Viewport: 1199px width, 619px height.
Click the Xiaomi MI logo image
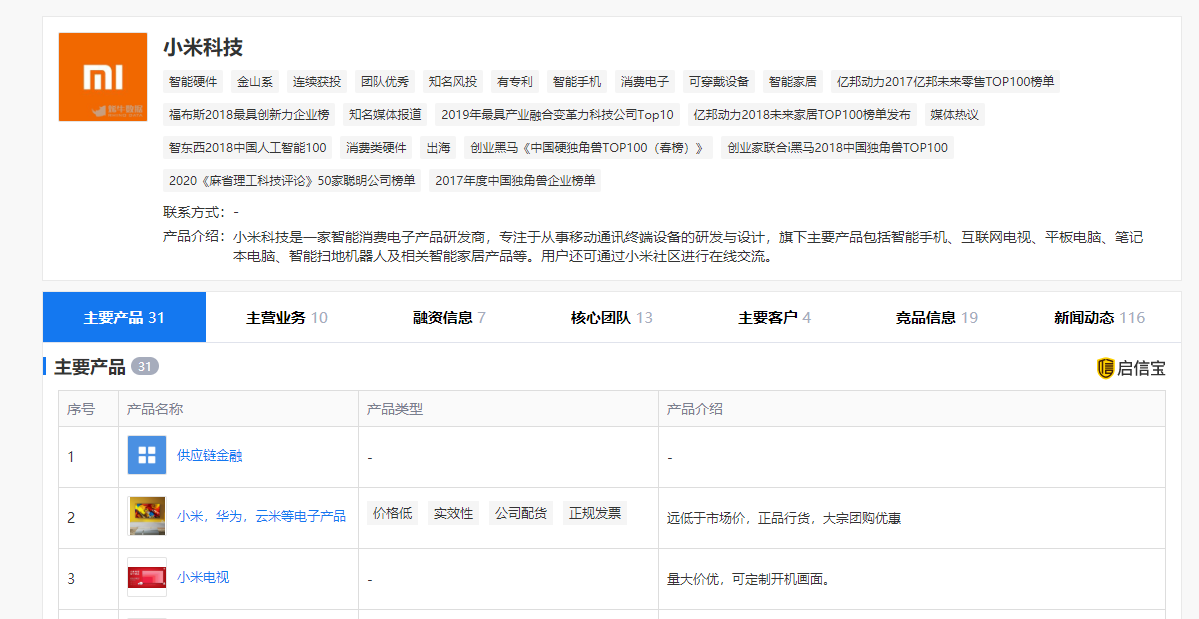coord(103,77)
